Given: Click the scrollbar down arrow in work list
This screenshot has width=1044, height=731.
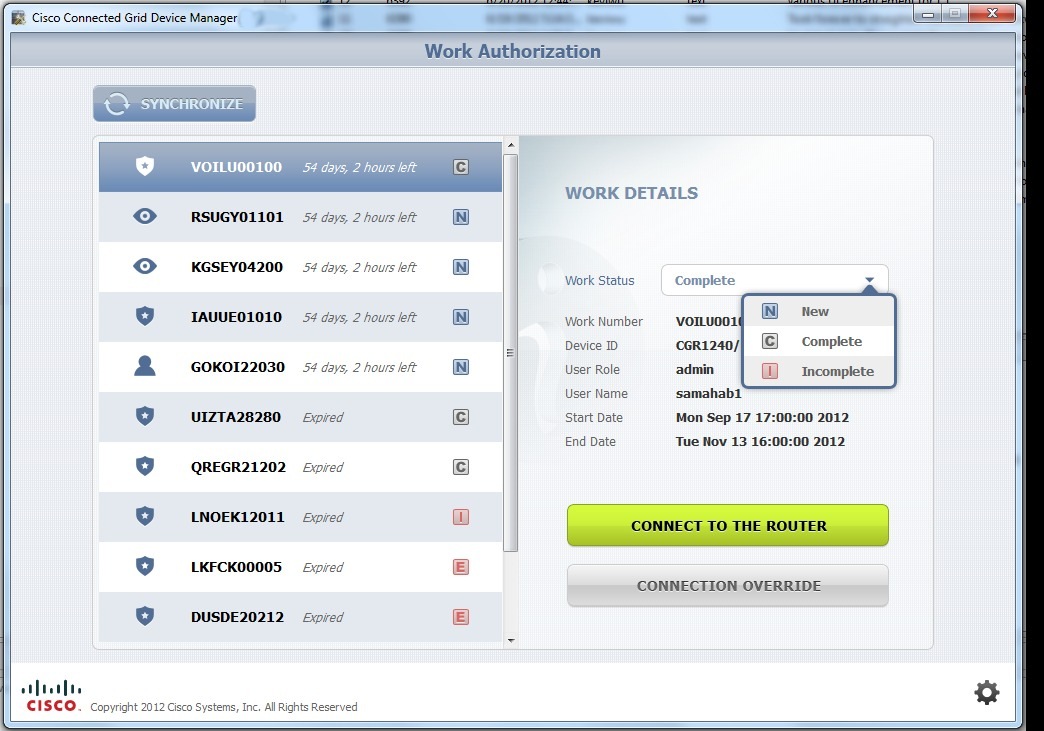Looking at the screenshot, I should pos(511,640).
